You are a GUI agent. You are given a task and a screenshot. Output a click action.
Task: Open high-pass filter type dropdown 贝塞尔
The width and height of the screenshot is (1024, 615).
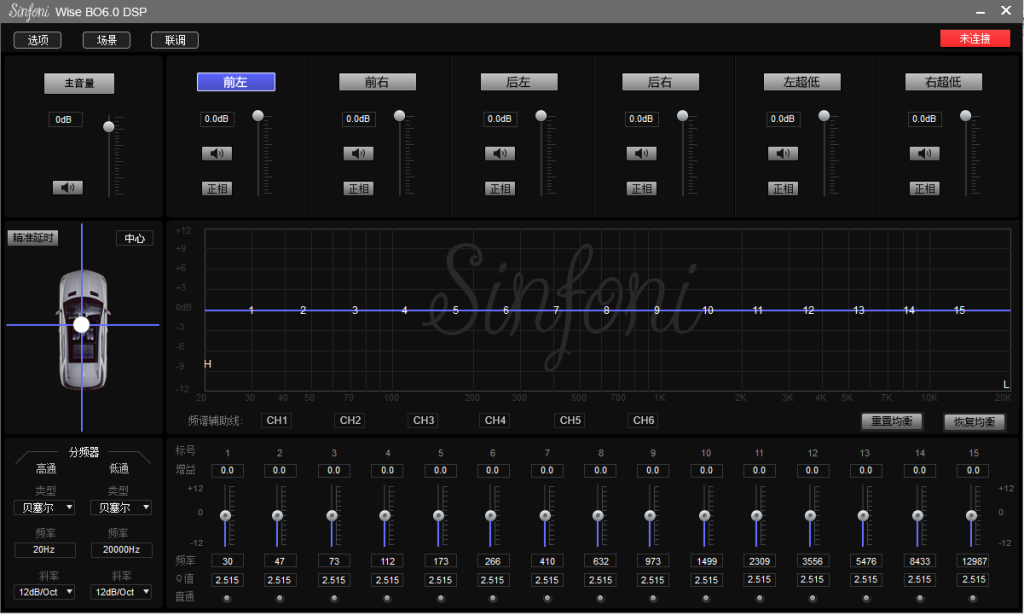pyautogui.click(x=44, y=507)
